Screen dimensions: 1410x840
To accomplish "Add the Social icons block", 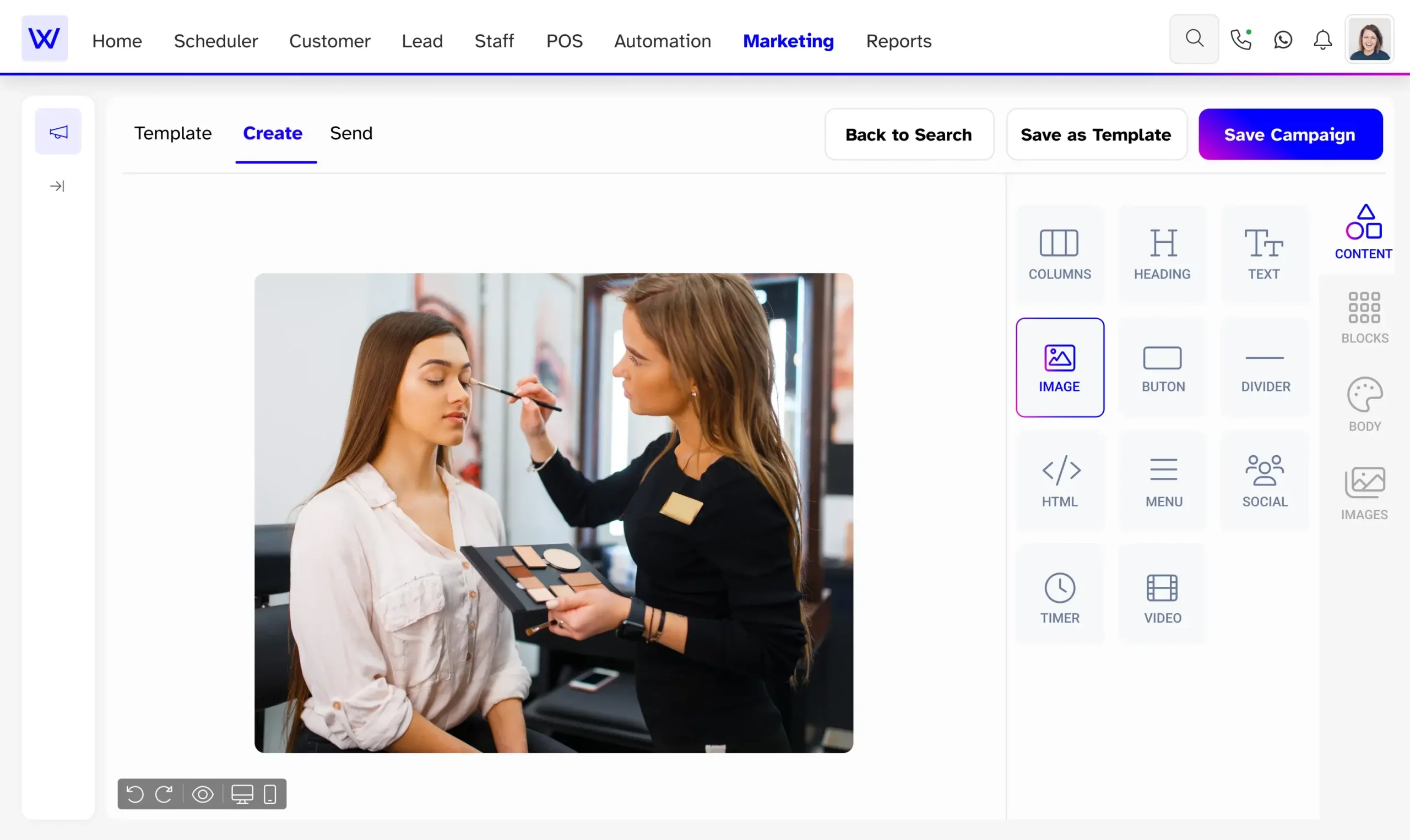I will pyautogui.click(x=1265, y=480).
